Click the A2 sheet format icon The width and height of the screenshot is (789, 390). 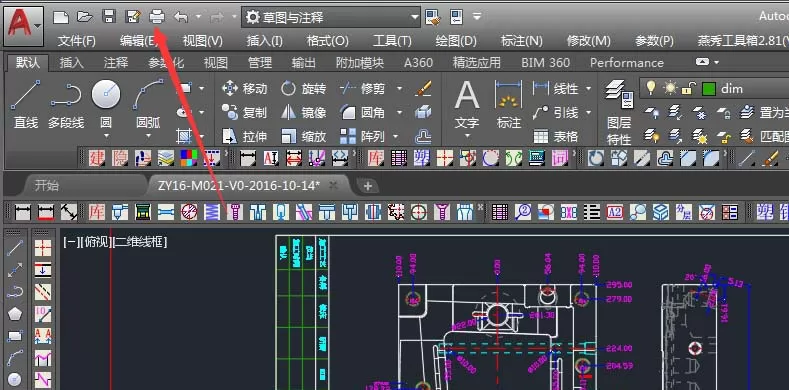tap(615, 212)
